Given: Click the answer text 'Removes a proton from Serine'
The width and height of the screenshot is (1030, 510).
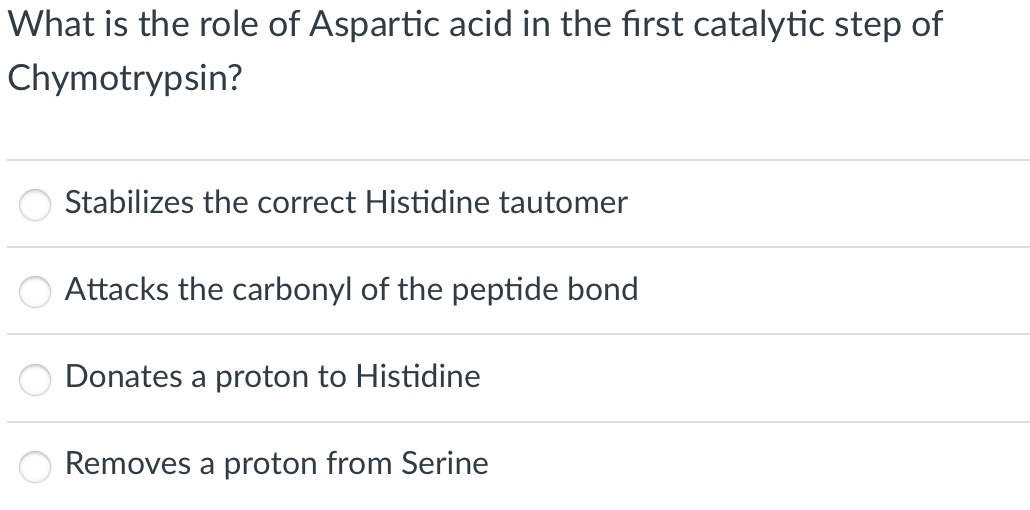Looking at the screenshot, I should (x=277, y=464).
